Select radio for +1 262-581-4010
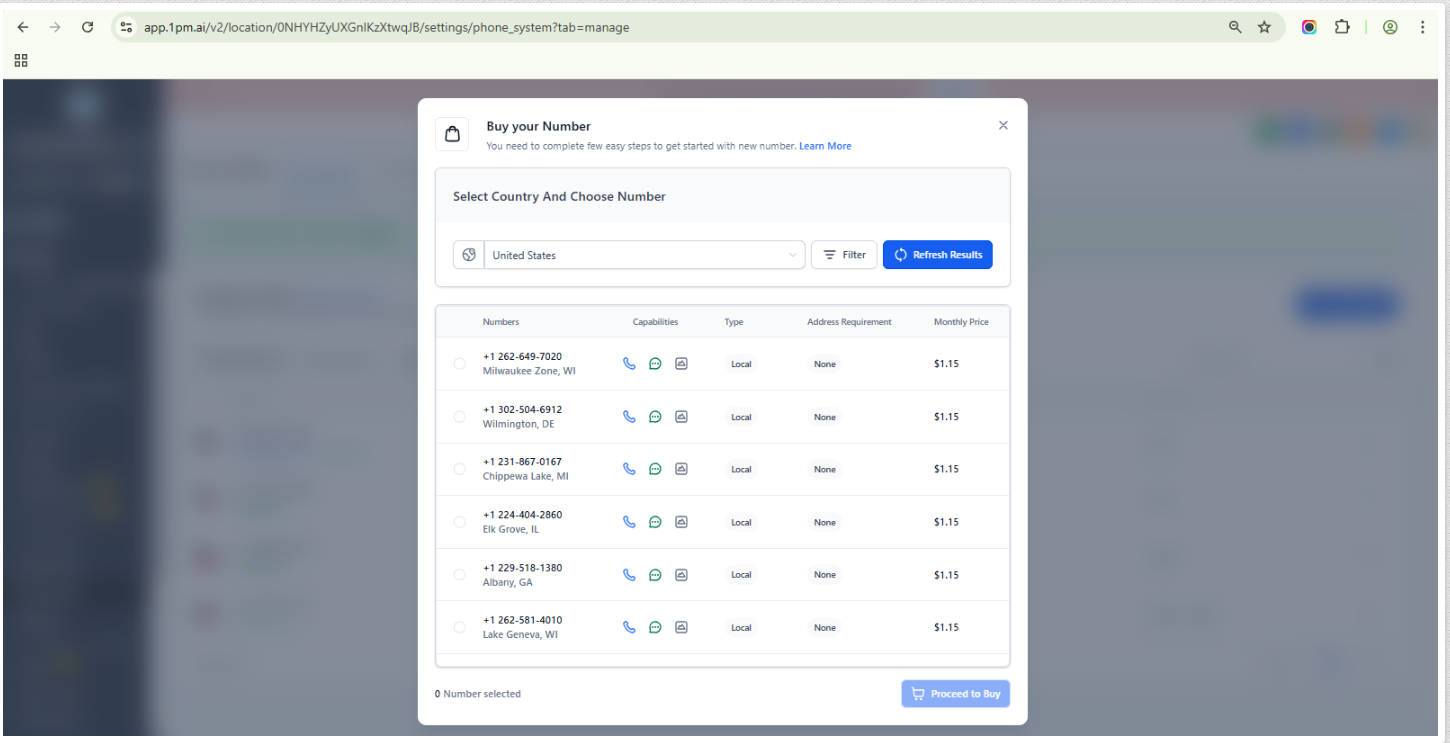Viewport: 1450px width, 743px height. click(x=460, y=628)
